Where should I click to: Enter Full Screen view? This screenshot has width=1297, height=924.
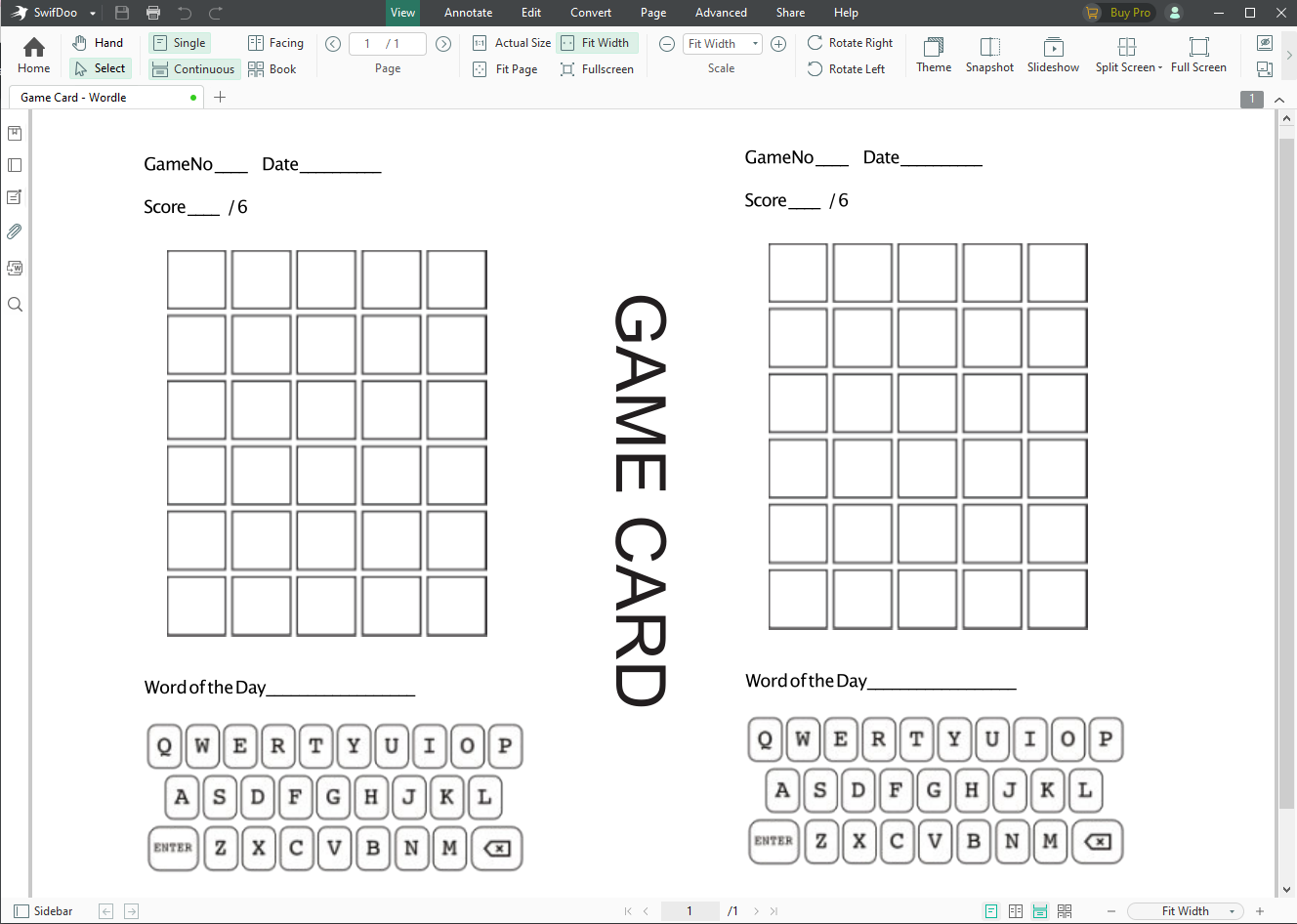click(x=1198, y=55)
